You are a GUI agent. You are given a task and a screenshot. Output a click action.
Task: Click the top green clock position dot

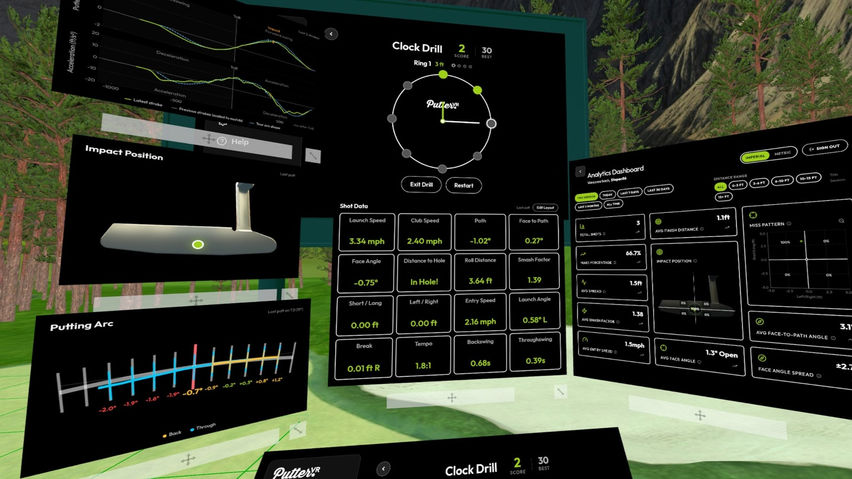(443, 74)
